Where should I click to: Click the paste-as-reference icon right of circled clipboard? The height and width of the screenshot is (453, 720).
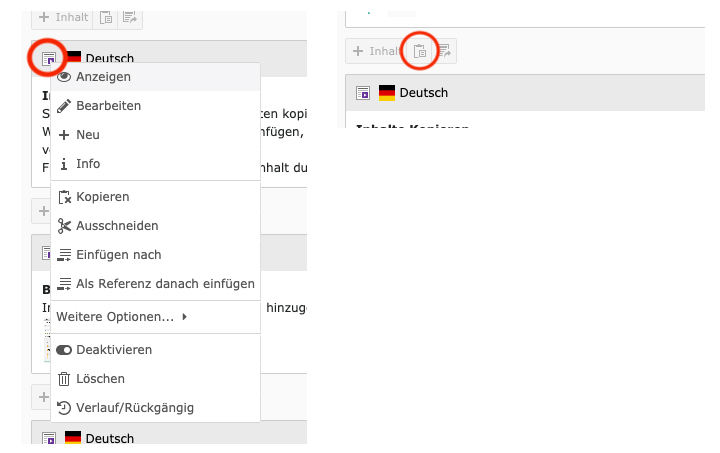coord(443,51)
